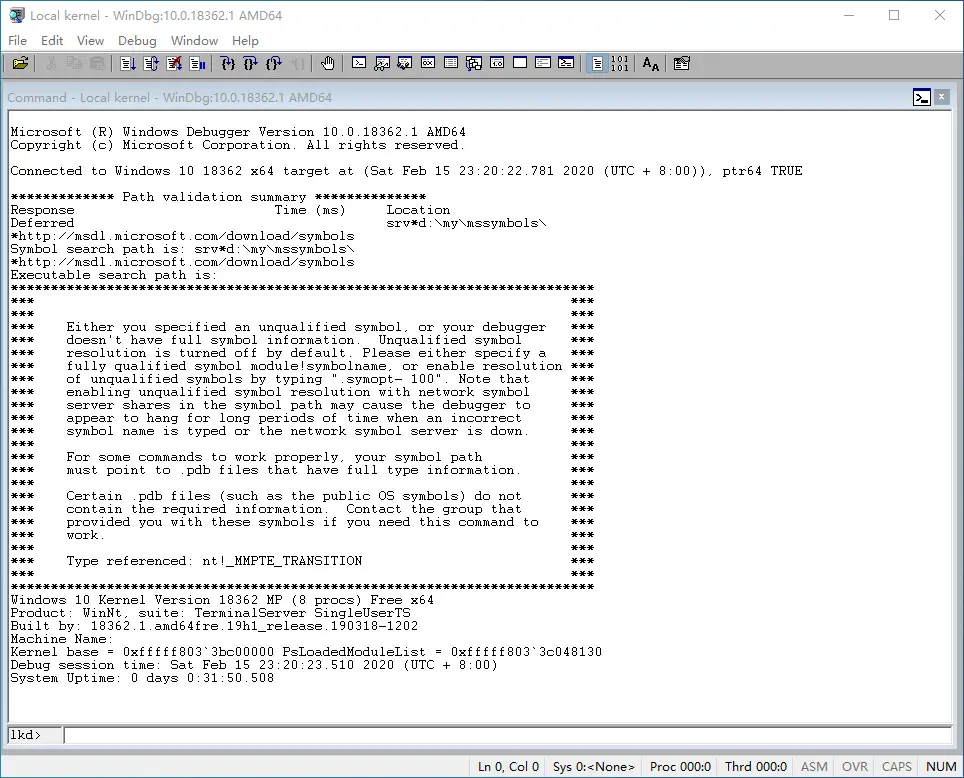The image size is (964, 778).
Task: Open the View menu
Action: click(90, 41)
